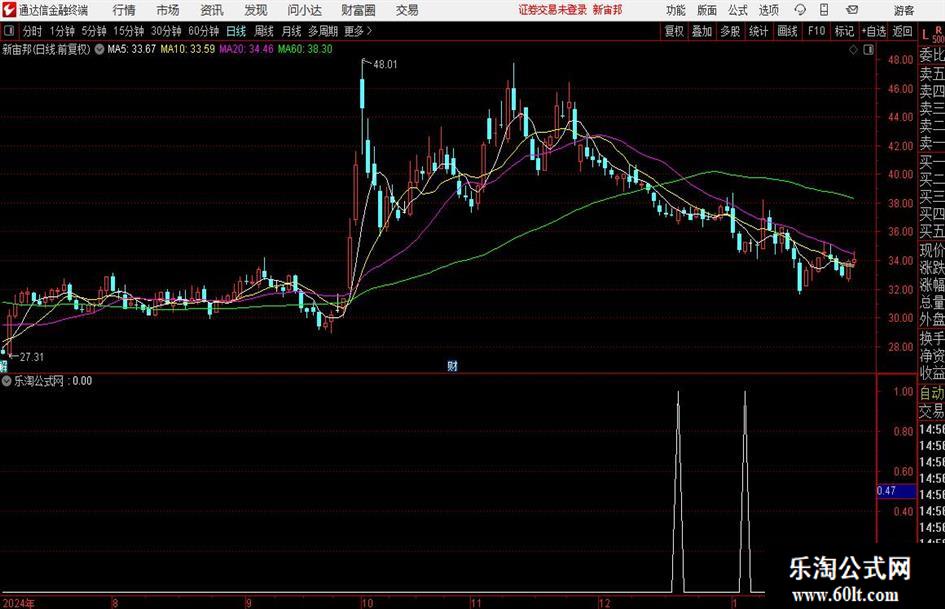The image size is (945, 609).
Task: Open 多周期 multi-period view
Action: click(323, 31)
